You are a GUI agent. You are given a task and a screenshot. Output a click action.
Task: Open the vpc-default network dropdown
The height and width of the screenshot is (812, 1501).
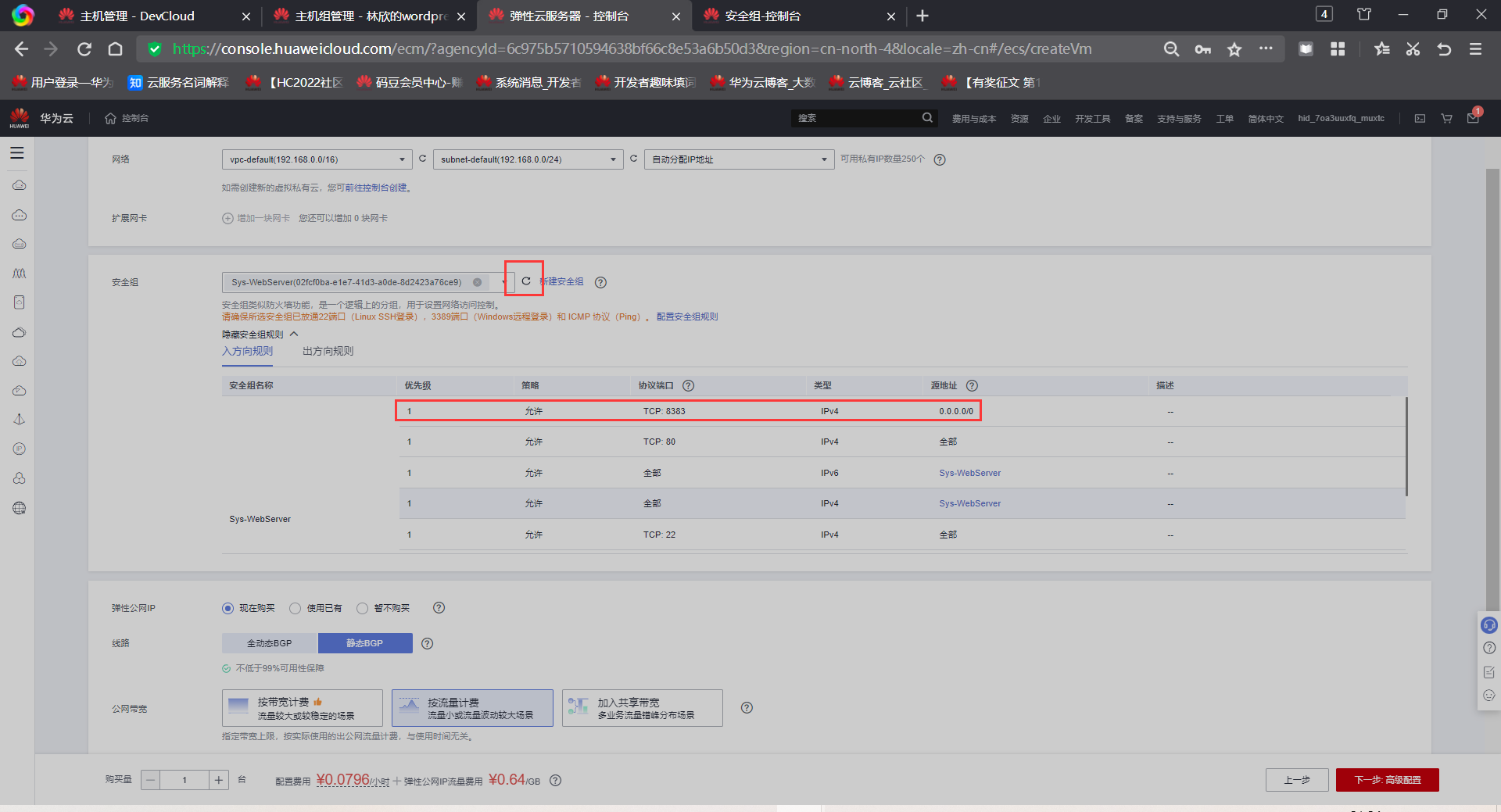tap(317, 159)
